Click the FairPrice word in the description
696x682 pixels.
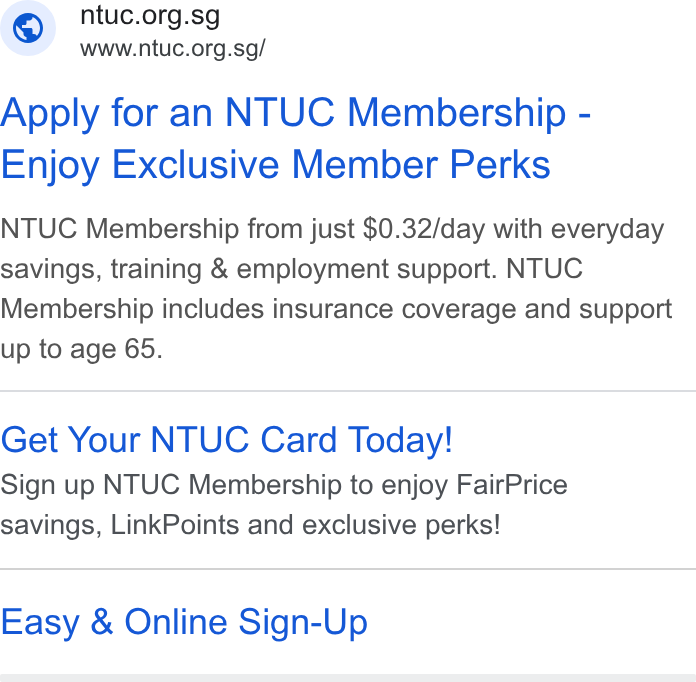click(512, 484)
